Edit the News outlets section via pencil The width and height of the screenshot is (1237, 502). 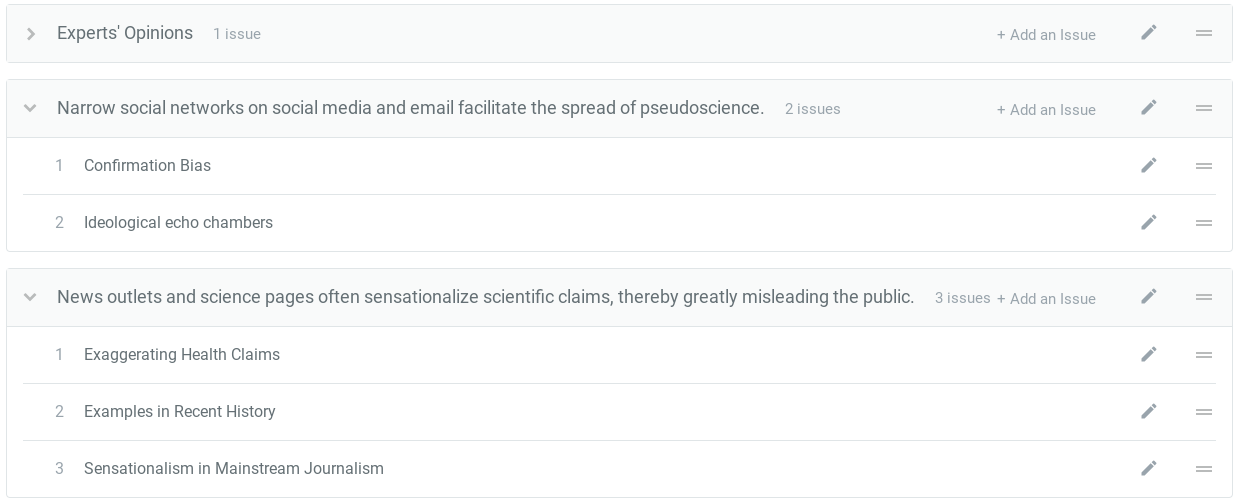tap(1149, 296)
